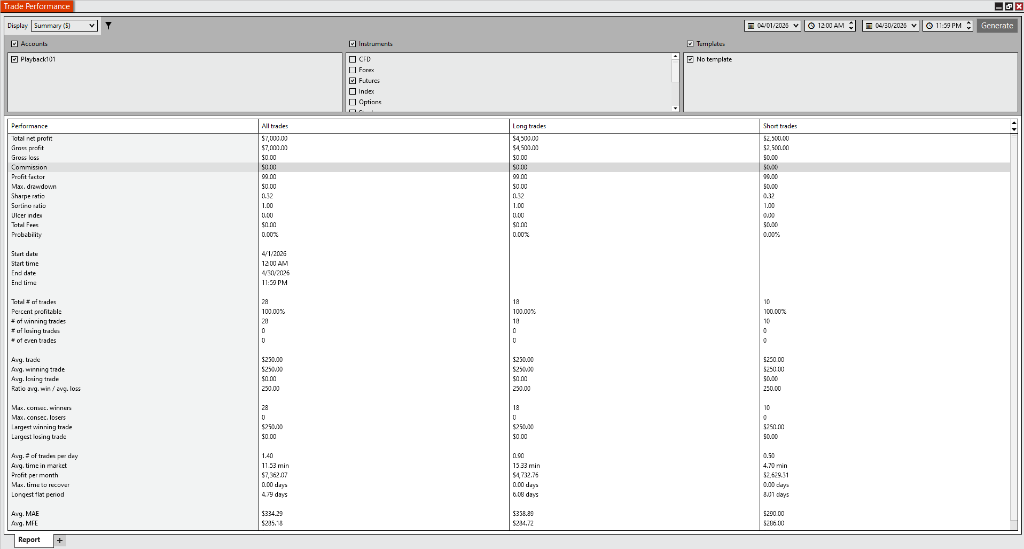Select the Commission row label
Viewport: 1024px width, 549px height.
pyautogui.click(x=29, y=167)
